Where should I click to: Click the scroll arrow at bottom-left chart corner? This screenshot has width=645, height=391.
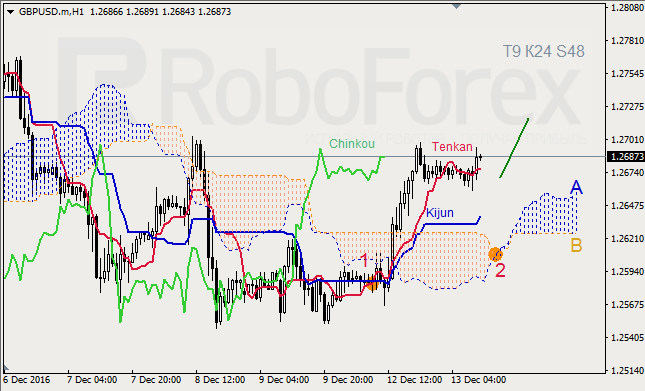[x=6, y=368]
